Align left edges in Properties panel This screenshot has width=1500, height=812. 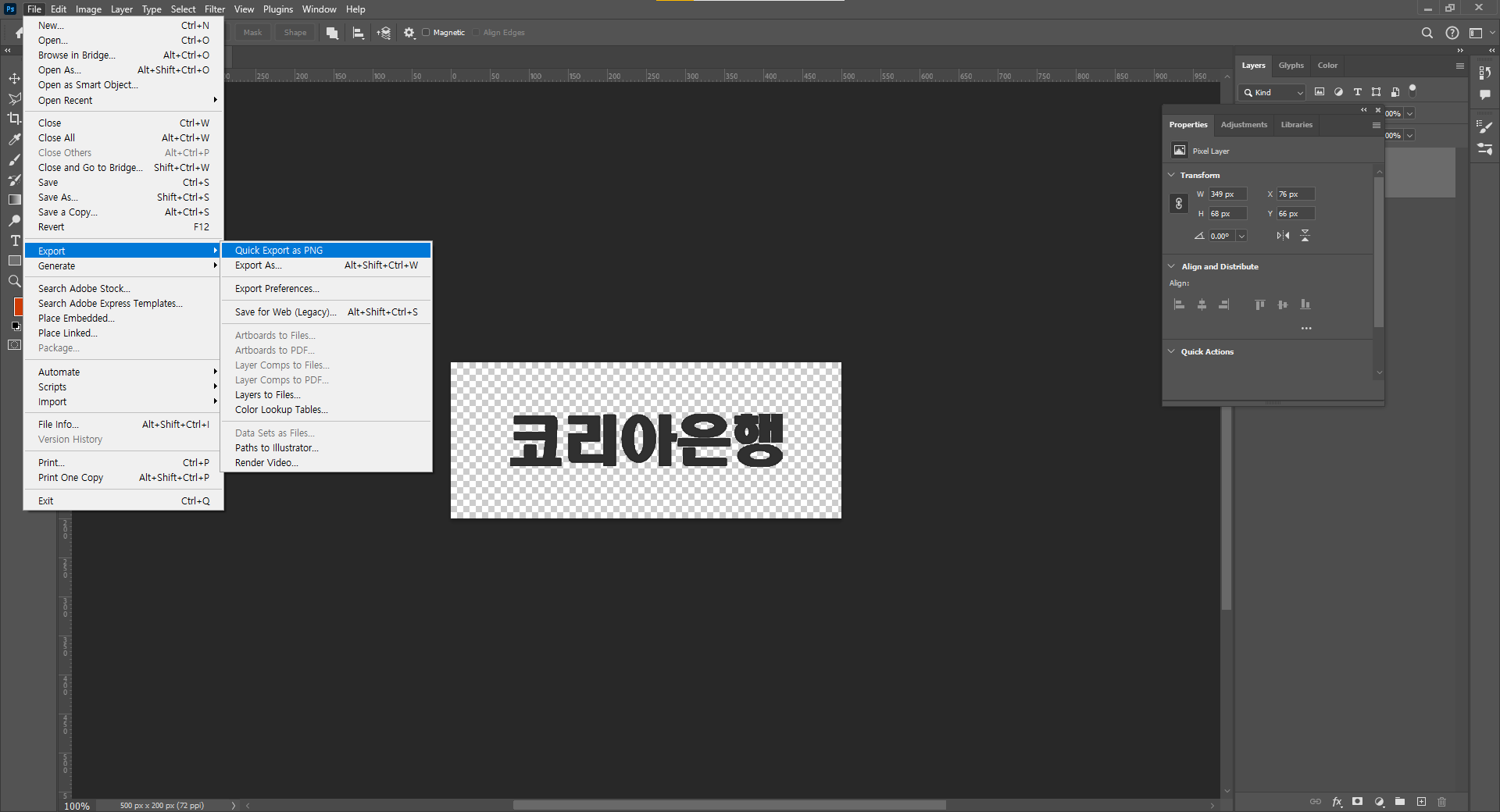(x=1179, y=304)
